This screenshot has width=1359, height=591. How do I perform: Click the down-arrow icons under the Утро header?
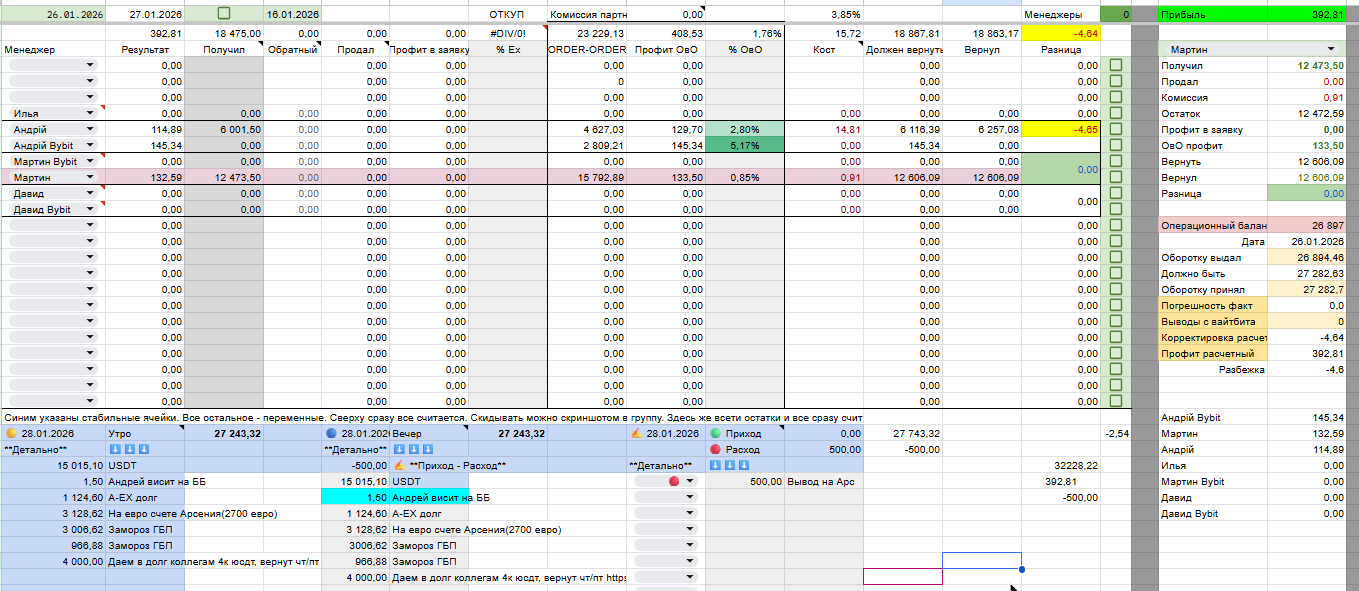click(x=128, y=449)
